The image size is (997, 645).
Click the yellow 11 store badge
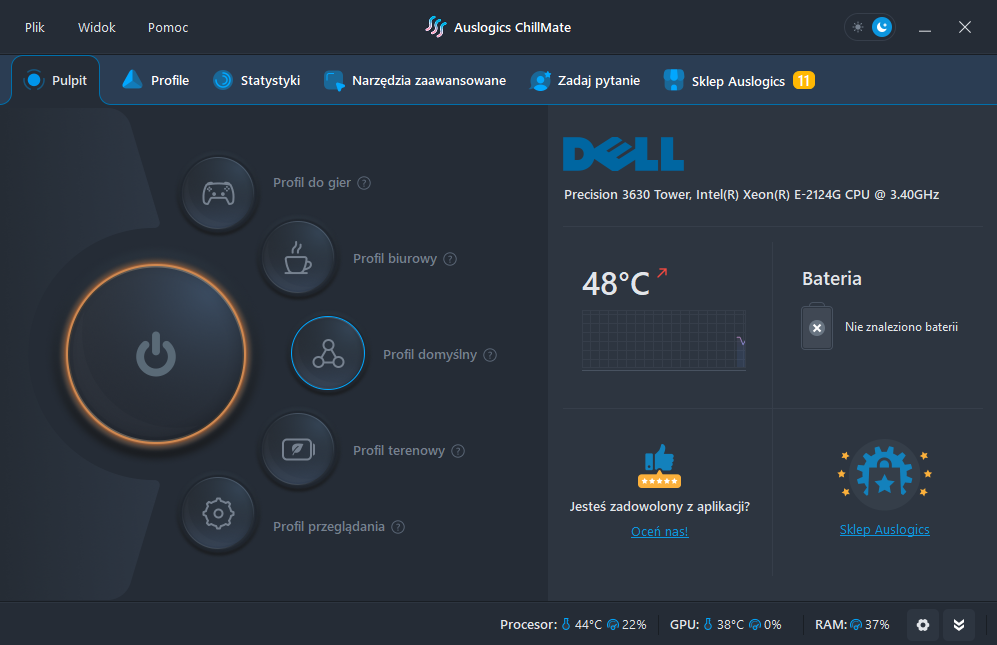pyautogui.click(x=804, y=80)
